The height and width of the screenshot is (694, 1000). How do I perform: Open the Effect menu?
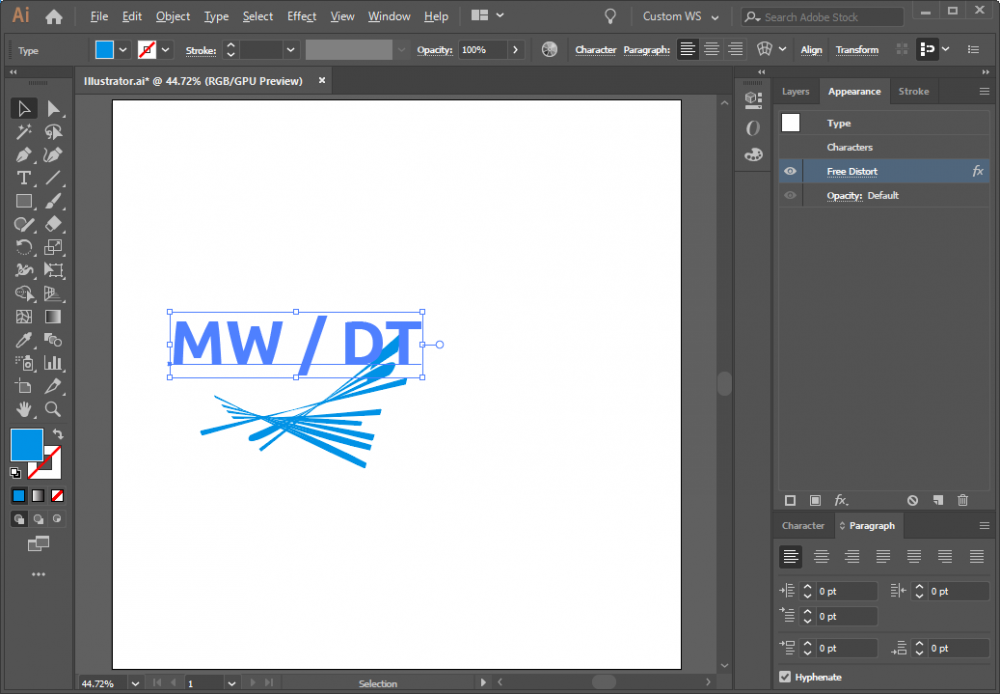pyautogui.click(x=301, y=17)
